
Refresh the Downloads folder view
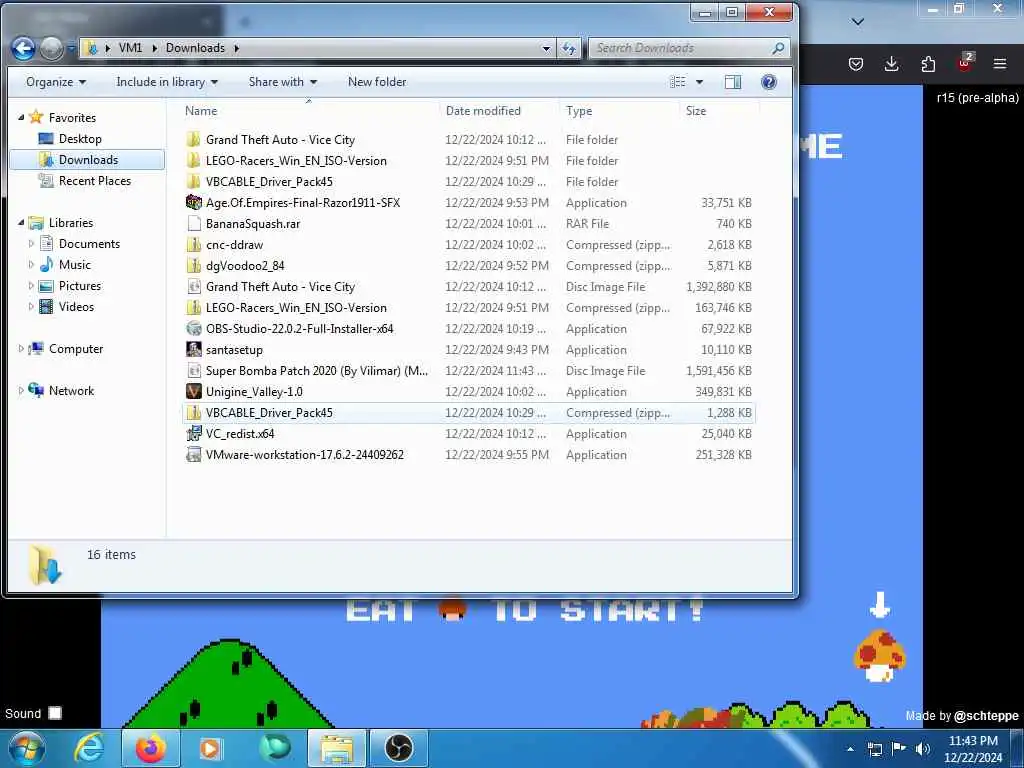tap(569, 48)
